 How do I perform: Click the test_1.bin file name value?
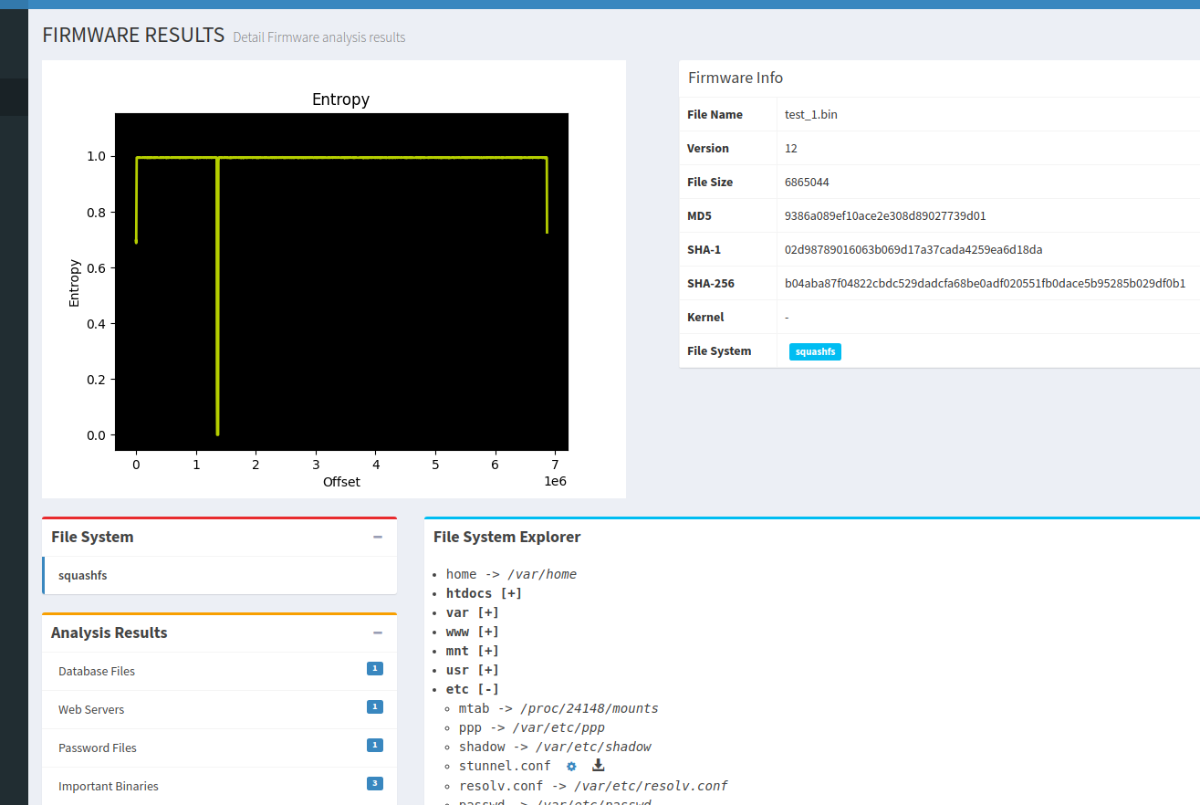coord(811,115)
